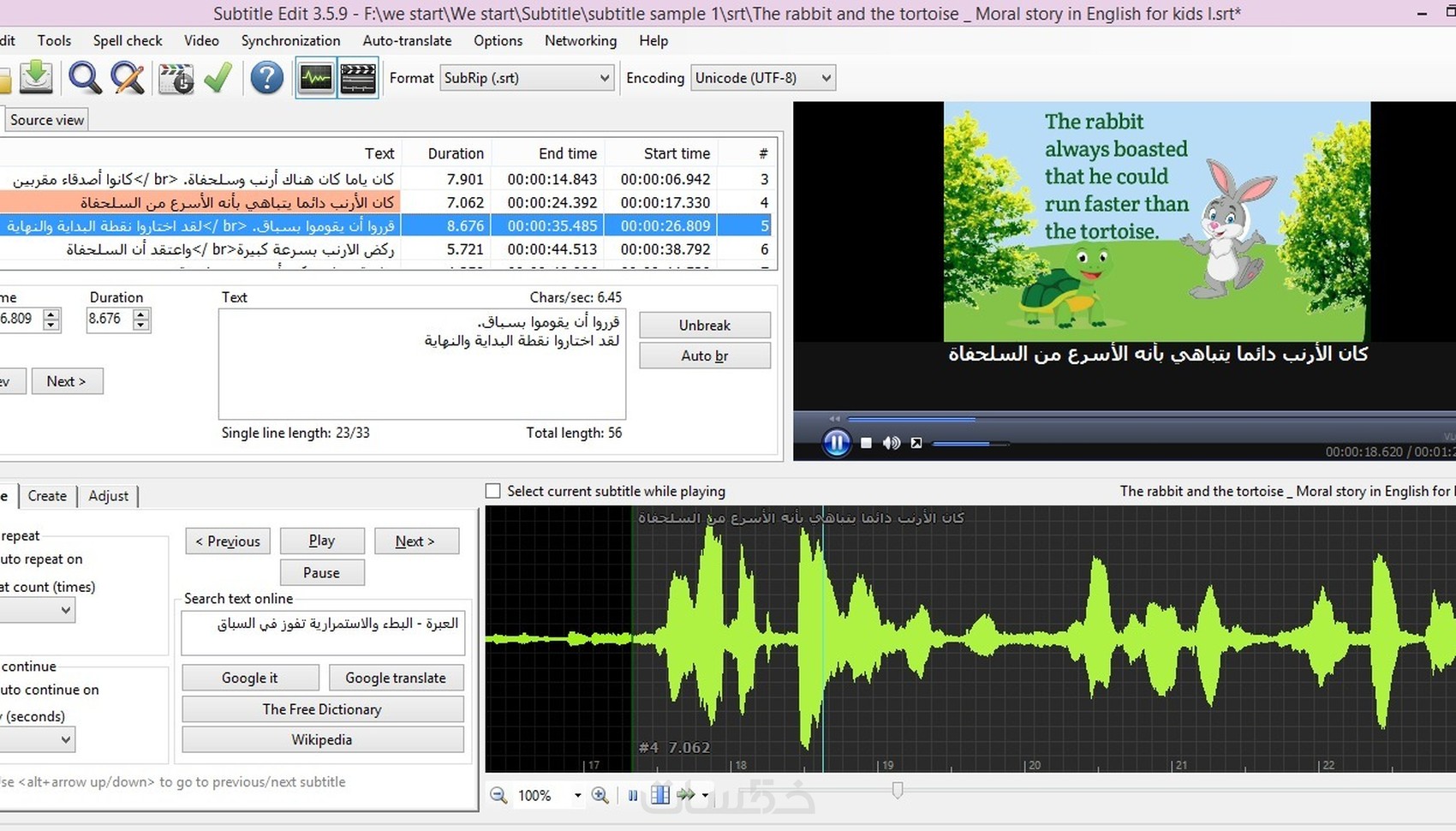Open the Replace tool with pencil magnifier

click(x=128, y=78)
